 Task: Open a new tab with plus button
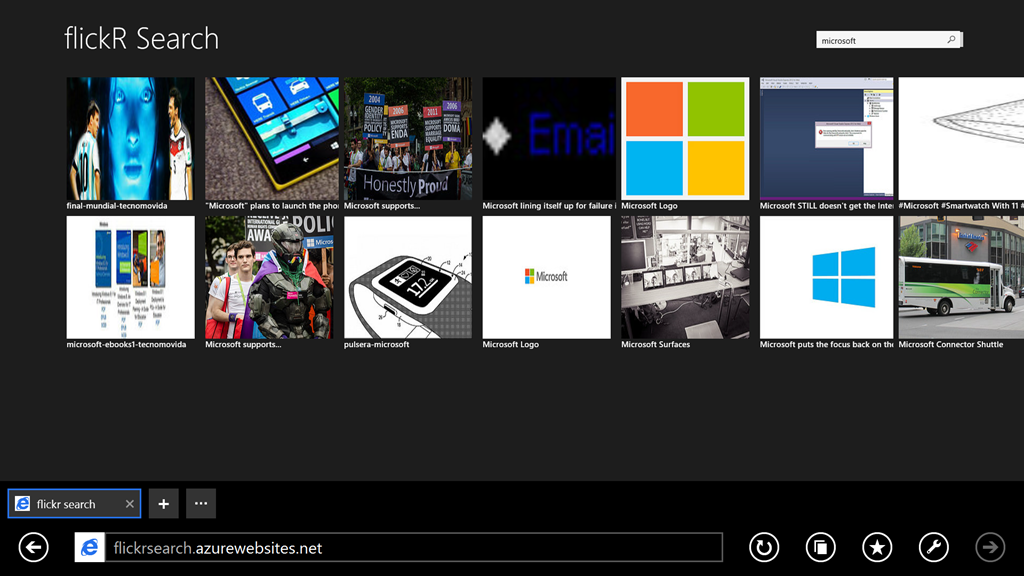[x=163, y=504]
